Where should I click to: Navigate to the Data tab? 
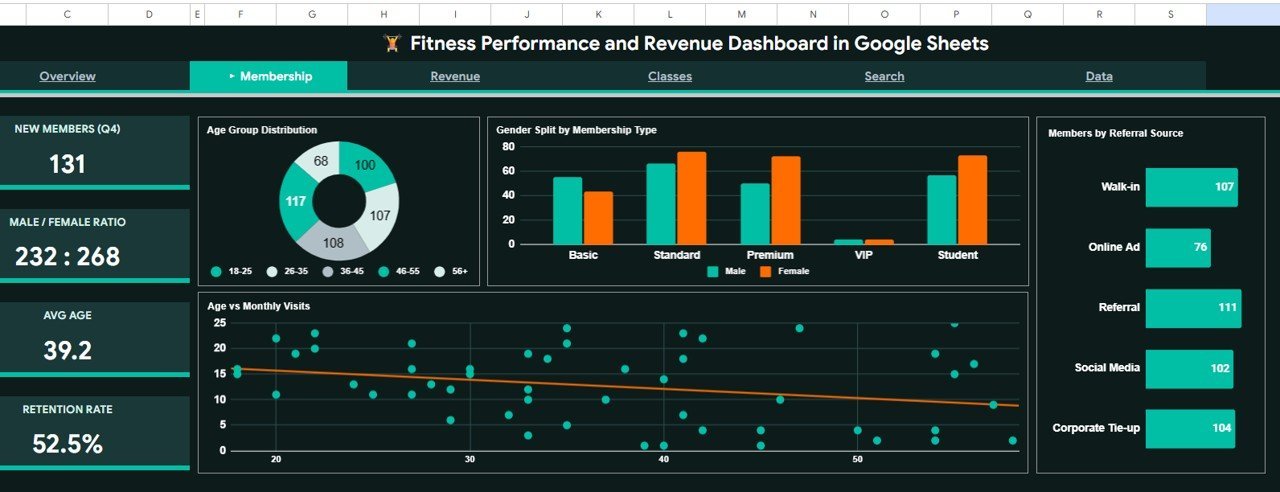pyautogui.click(x=1099, y=76)
